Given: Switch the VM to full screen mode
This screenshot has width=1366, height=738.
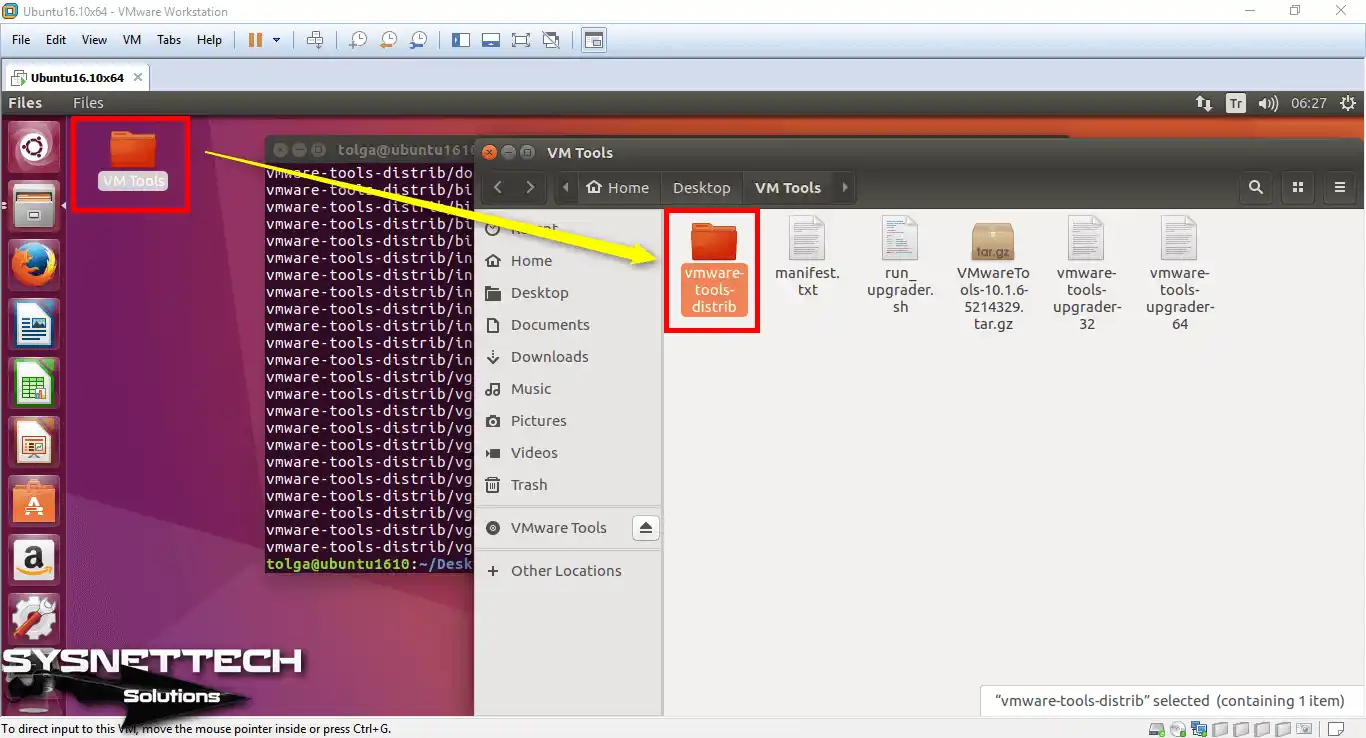Looking at the screenshot, I should tap(521, 39).
